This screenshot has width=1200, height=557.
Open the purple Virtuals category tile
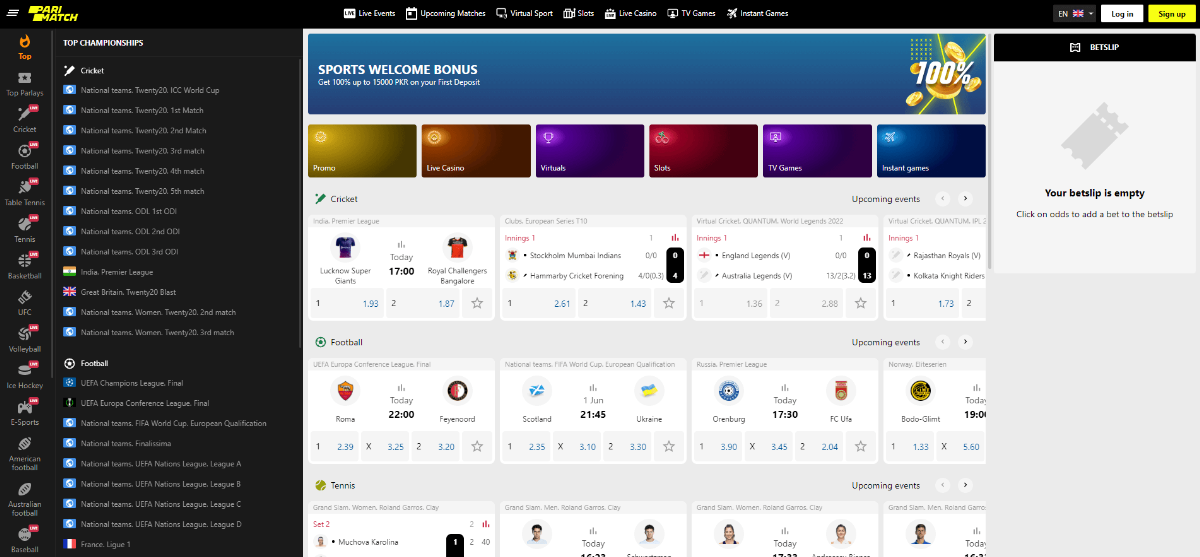point(590,151)
